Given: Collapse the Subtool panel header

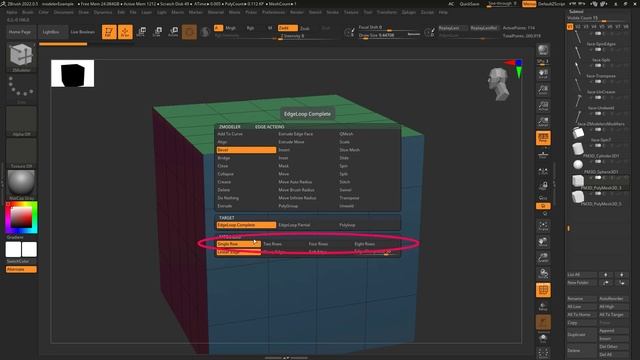Looking at the screenshot, I should pos(576,11).
